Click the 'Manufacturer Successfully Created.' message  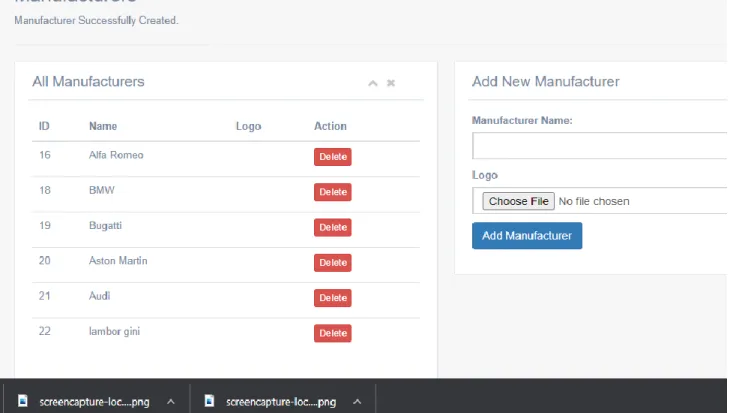[96, 20]
